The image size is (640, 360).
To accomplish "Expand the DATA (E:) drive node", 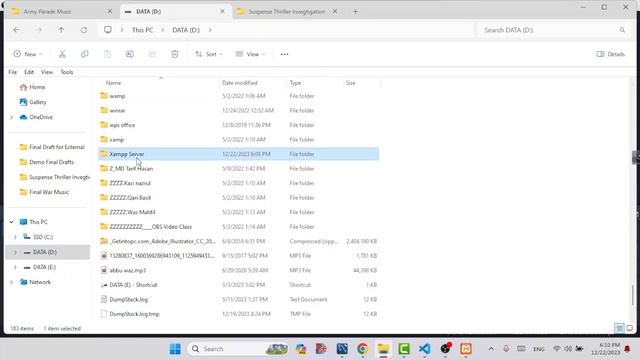I will pos(15,267).
